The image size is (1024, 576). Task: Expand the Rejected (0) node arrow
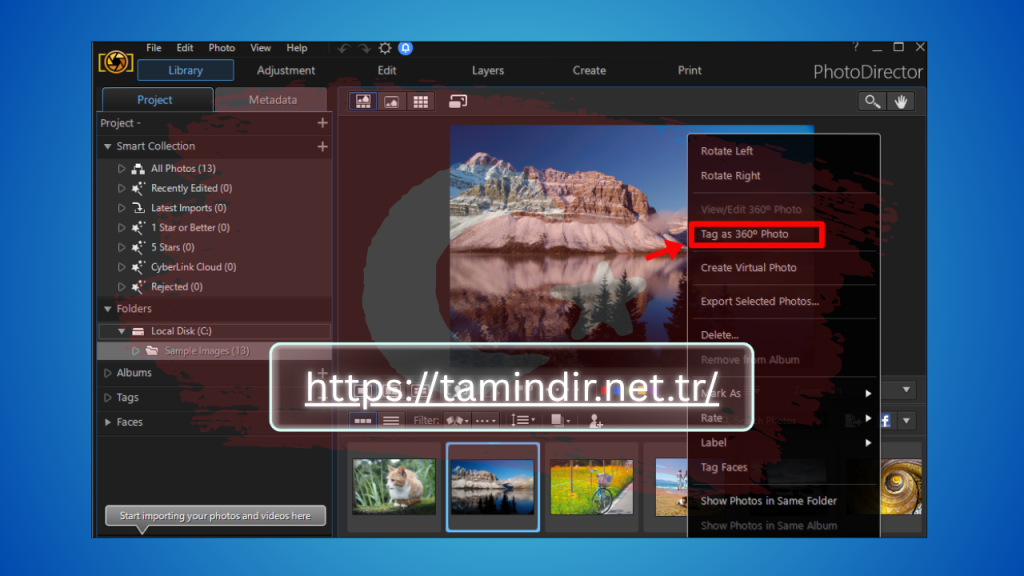tap(121, 287)
